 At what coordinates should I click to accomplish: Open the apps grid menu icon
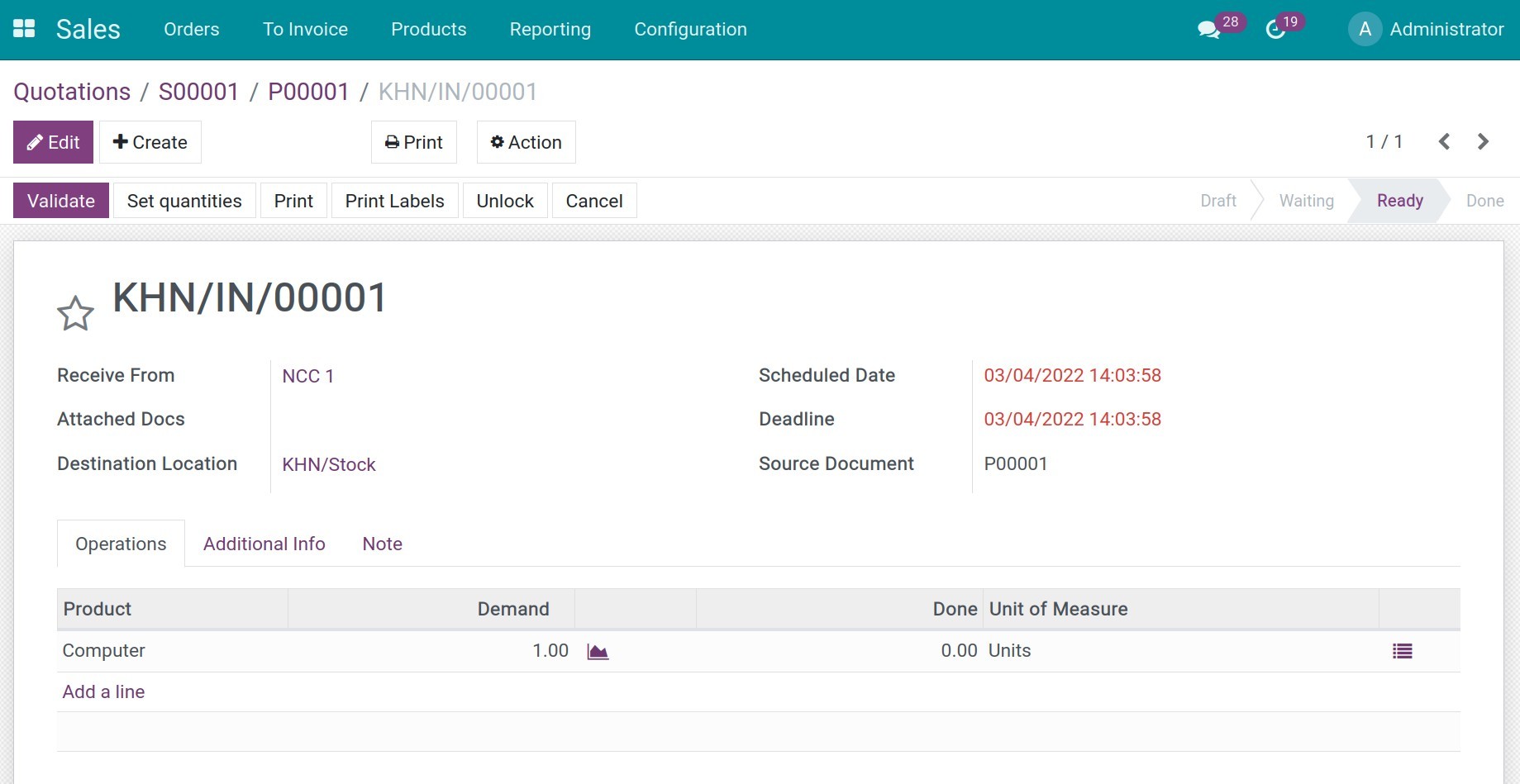tap(24, 29)
